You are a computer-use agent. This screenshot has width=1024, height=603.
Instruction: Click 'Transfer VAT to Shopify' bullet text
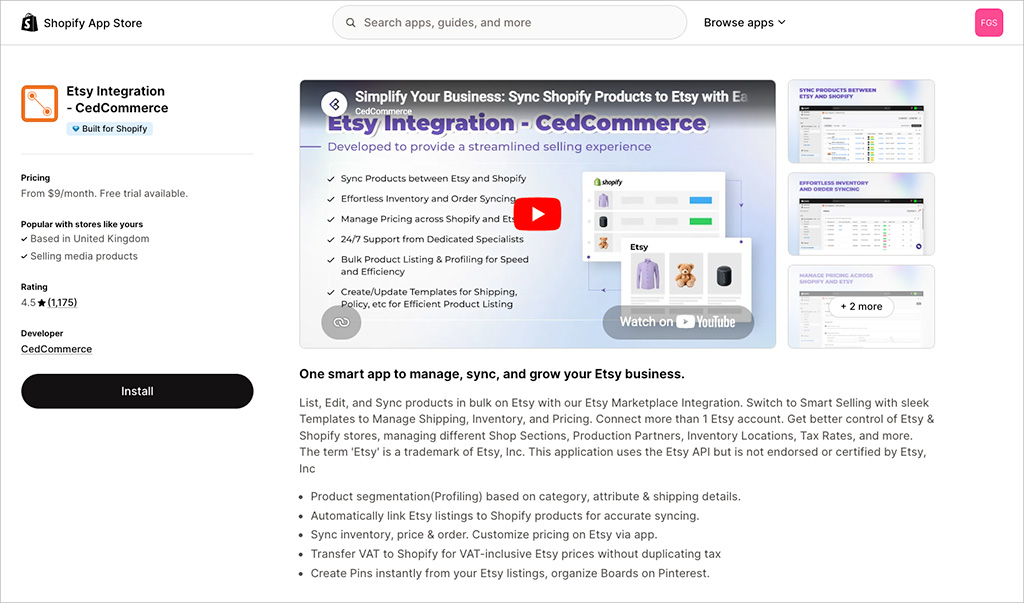pyautogui.click(x=515, y=554)
